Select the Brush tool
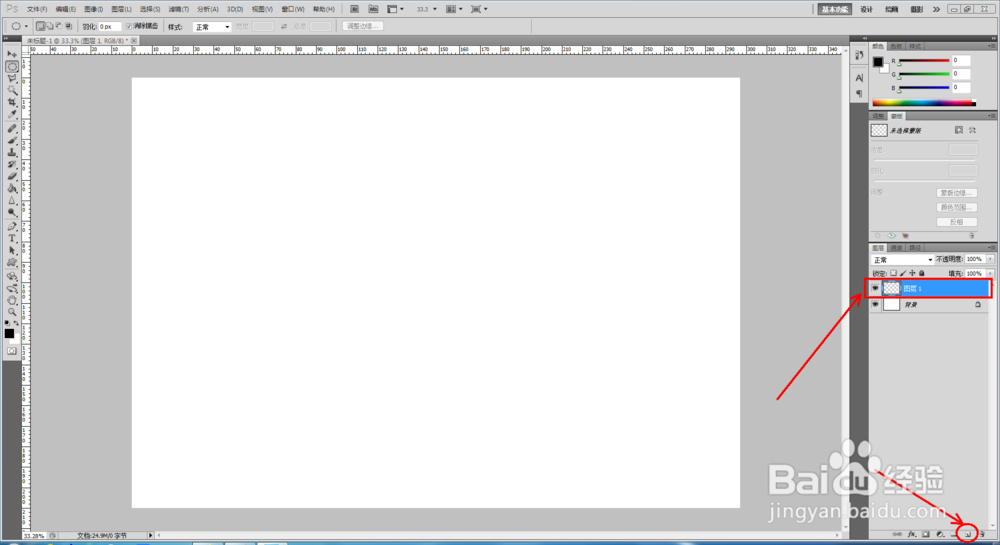Image resolution: width=1000 pixels, height=545 pixels. pyautogui.click(x=11, y=140)
